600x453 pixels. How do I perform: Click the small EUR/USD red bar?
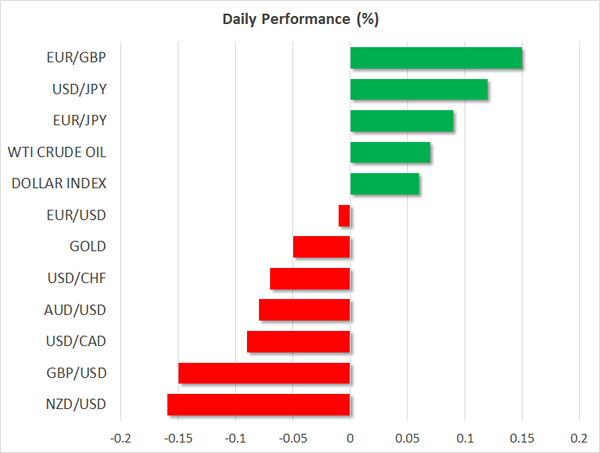coord(345,215)
